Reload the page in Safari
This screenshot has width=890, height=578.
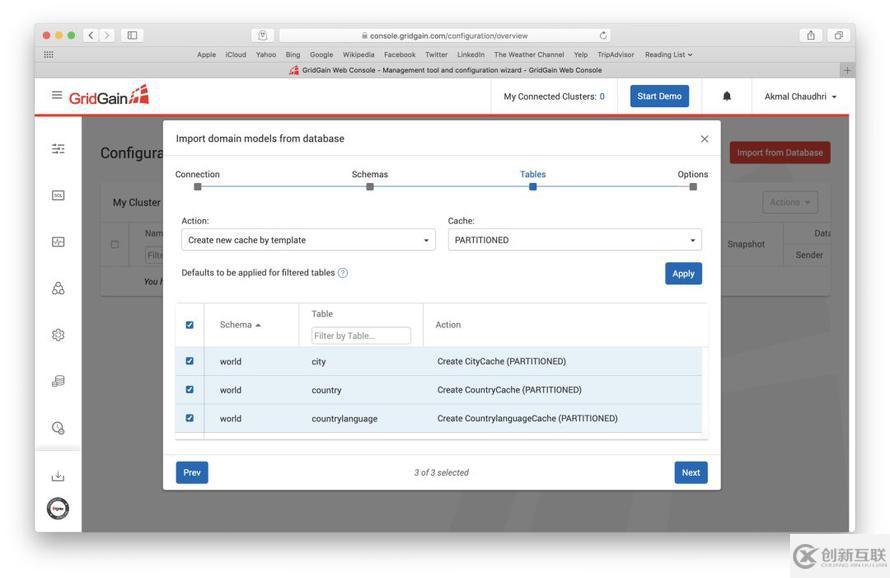(603, 35)
